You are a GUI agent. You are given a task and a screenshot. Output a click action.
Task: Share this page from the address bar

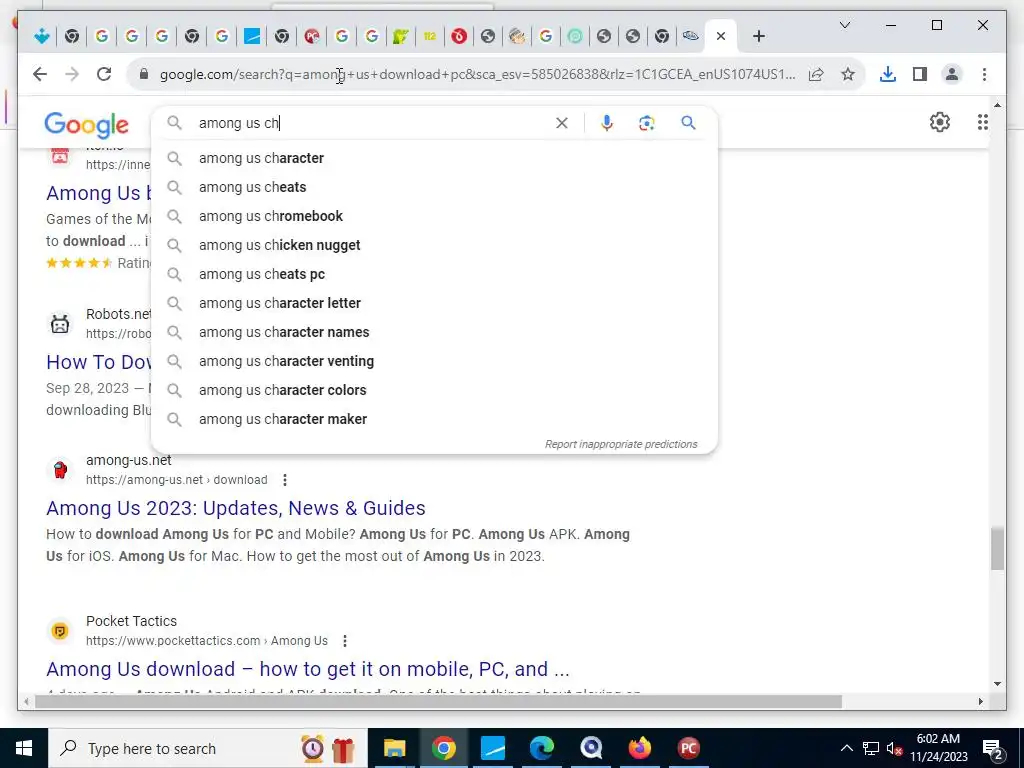pyautogui.click(x=816, y=74)
